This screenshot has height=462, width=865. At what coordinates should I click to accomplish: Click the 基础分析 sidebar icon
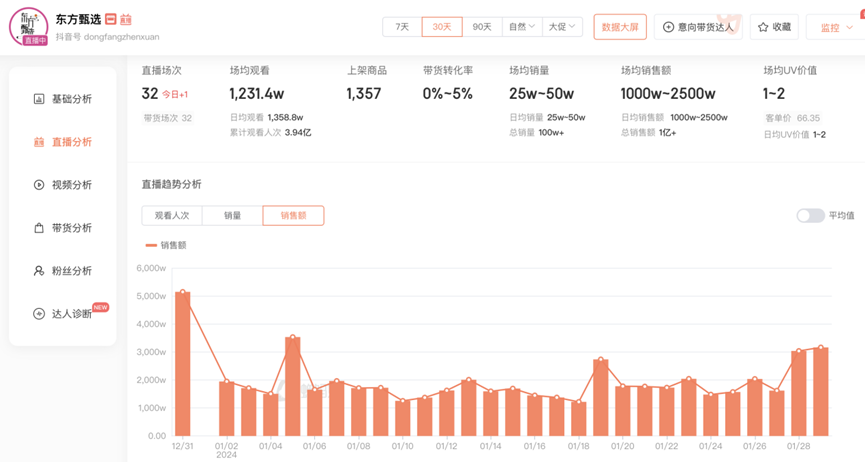39,99
